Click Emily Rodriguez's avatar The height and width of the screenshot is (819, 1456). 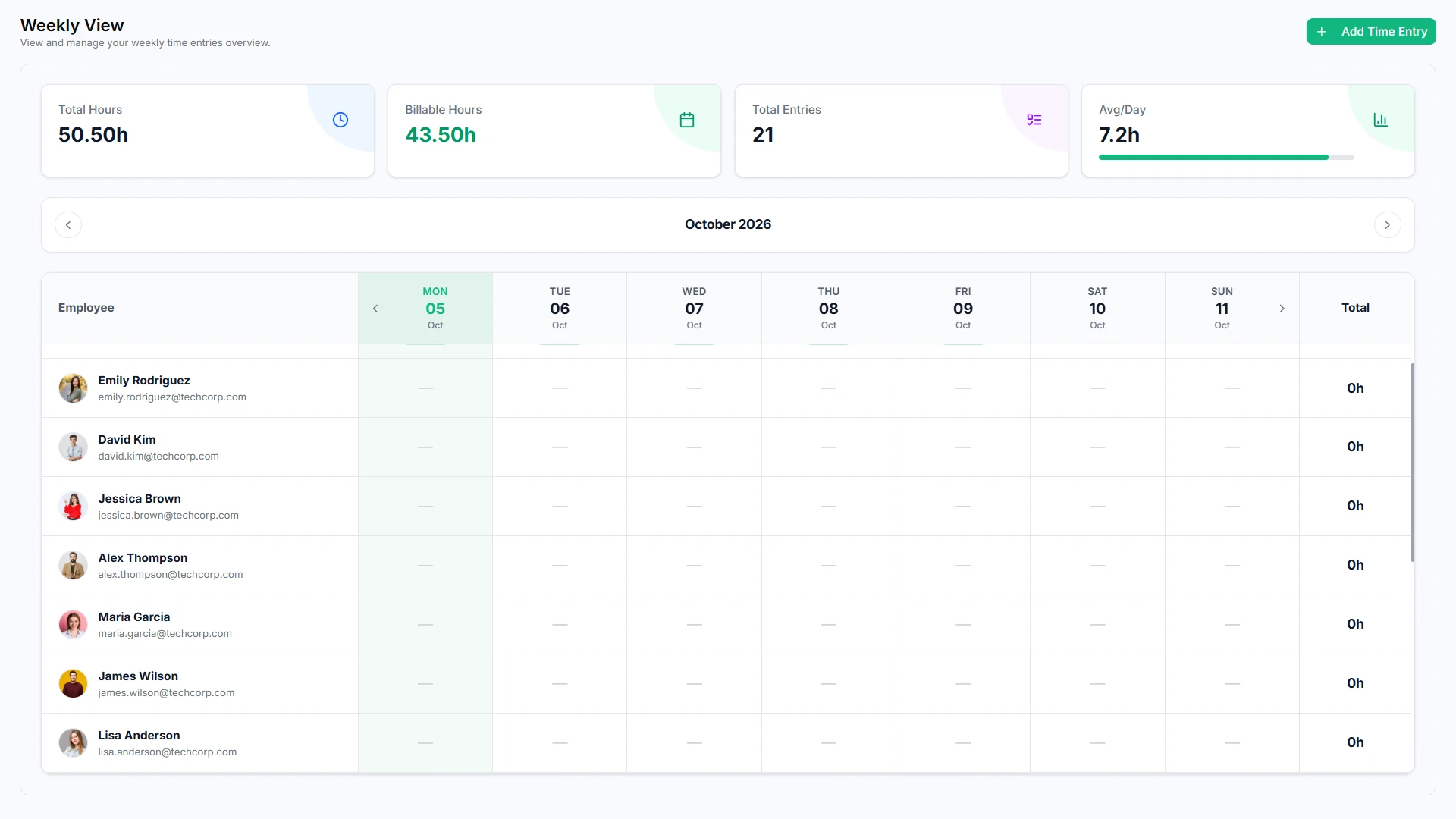(x=73, y=388)
